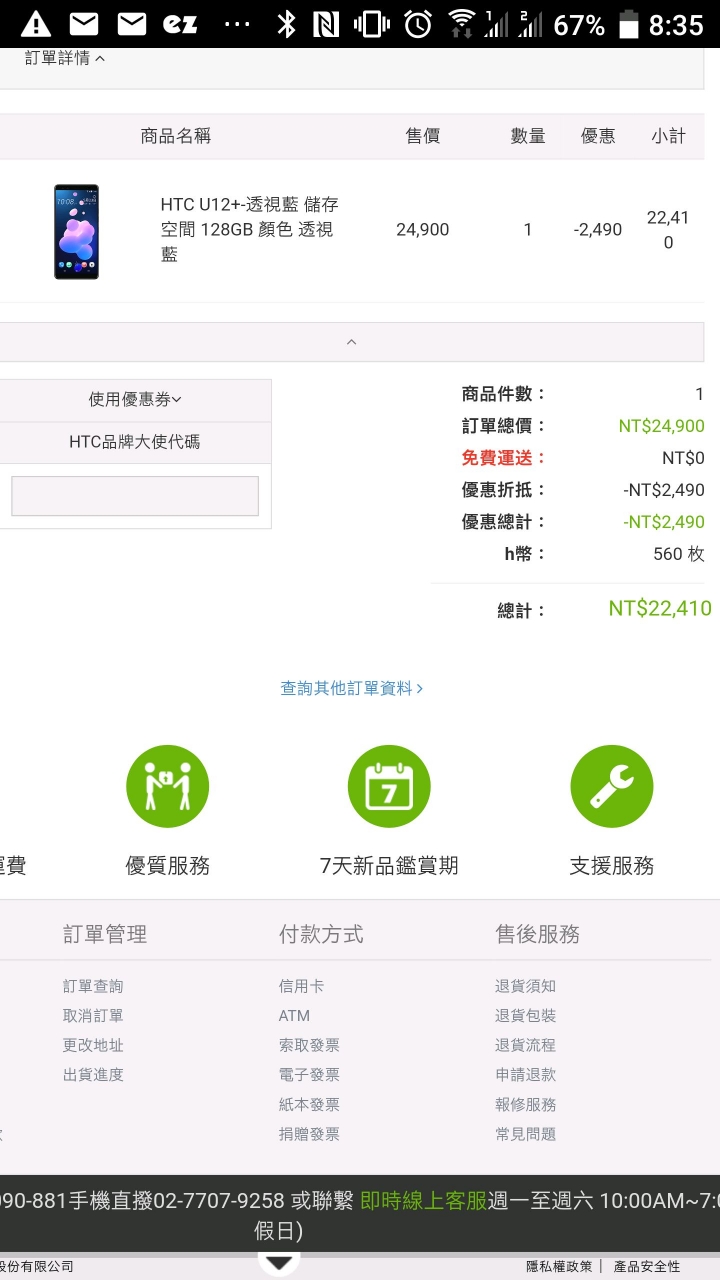Screen dimensions: 720x1280
Task: Tap the wrench support service icon
Action: pos(611,786)
